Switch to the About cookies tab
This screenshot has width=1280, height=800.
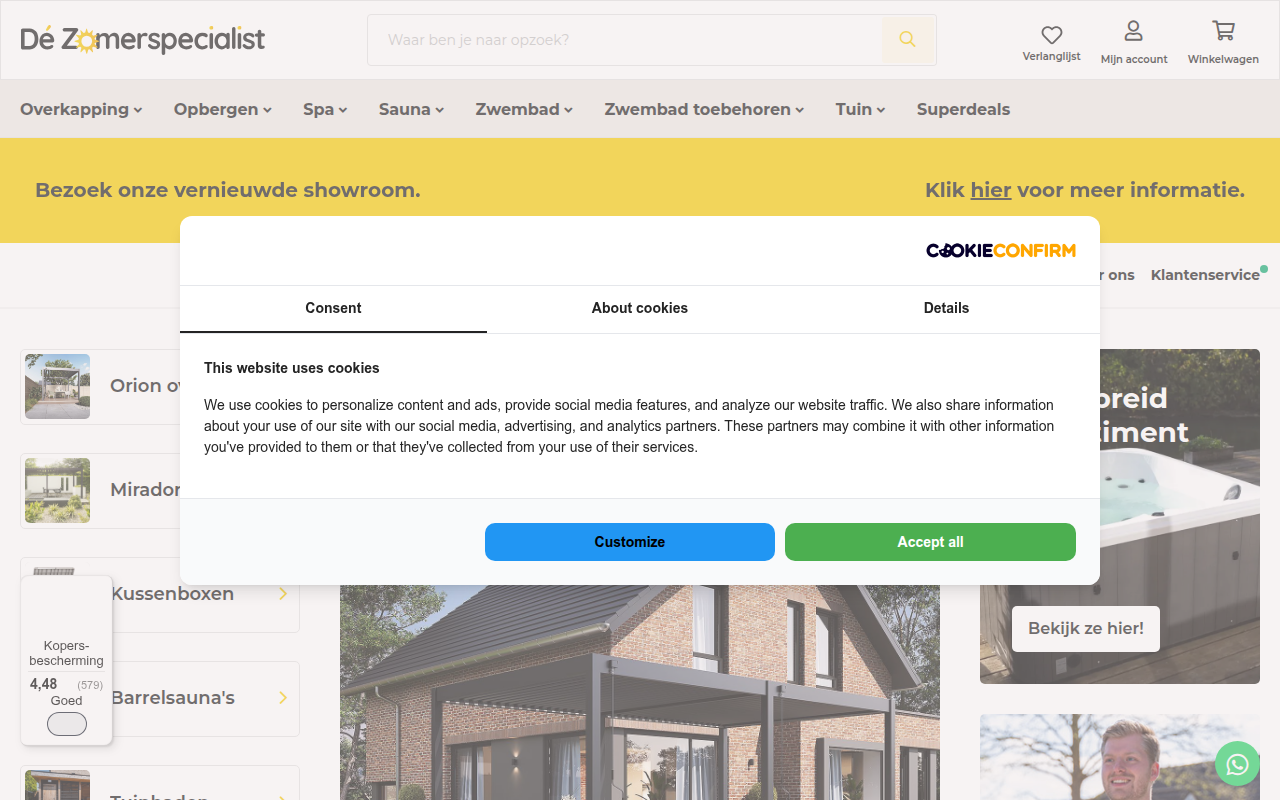tap(640, 308)
